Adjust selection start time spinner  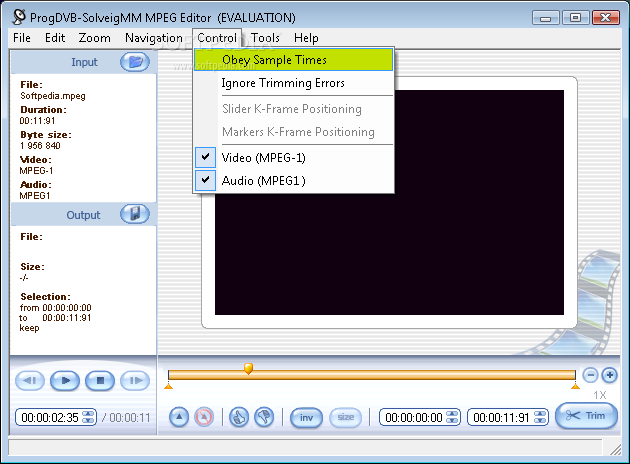pyautogui.click(x=452, y=417)
